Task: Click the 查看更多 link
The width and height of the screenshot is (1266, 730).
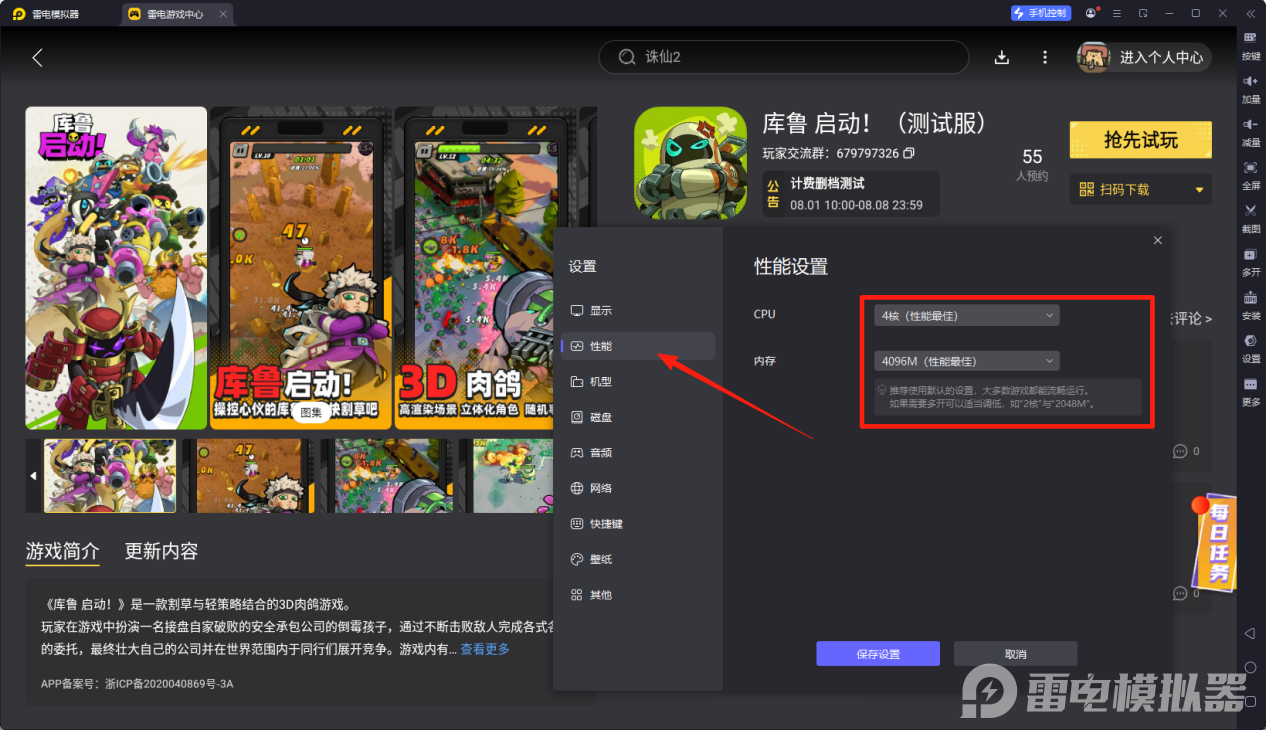Action: pyautogui.click(x=485, y=649)
